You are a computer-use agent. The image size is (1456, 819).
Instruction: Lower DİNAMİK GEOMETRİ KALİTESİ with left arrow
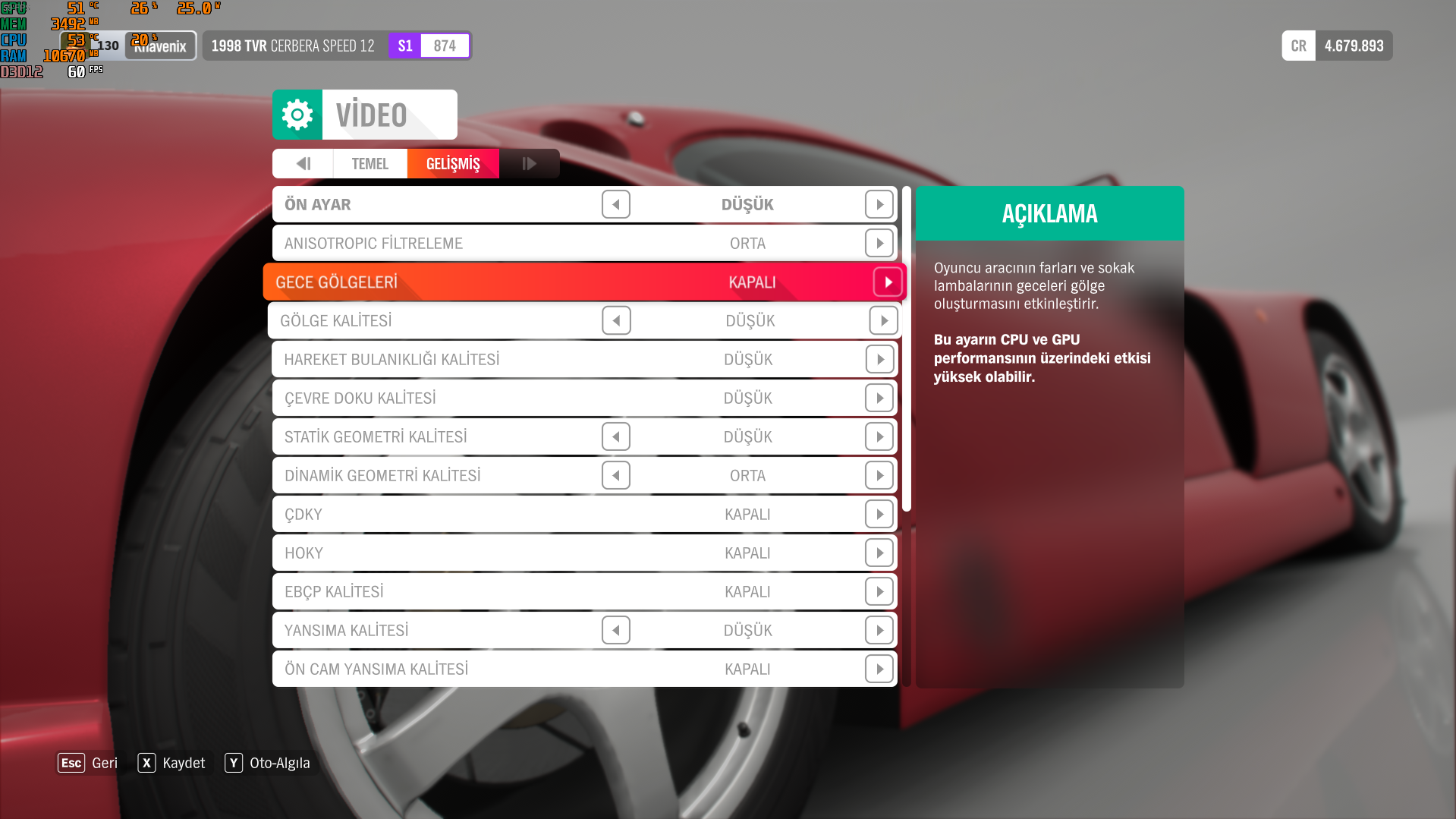point(616,475)
